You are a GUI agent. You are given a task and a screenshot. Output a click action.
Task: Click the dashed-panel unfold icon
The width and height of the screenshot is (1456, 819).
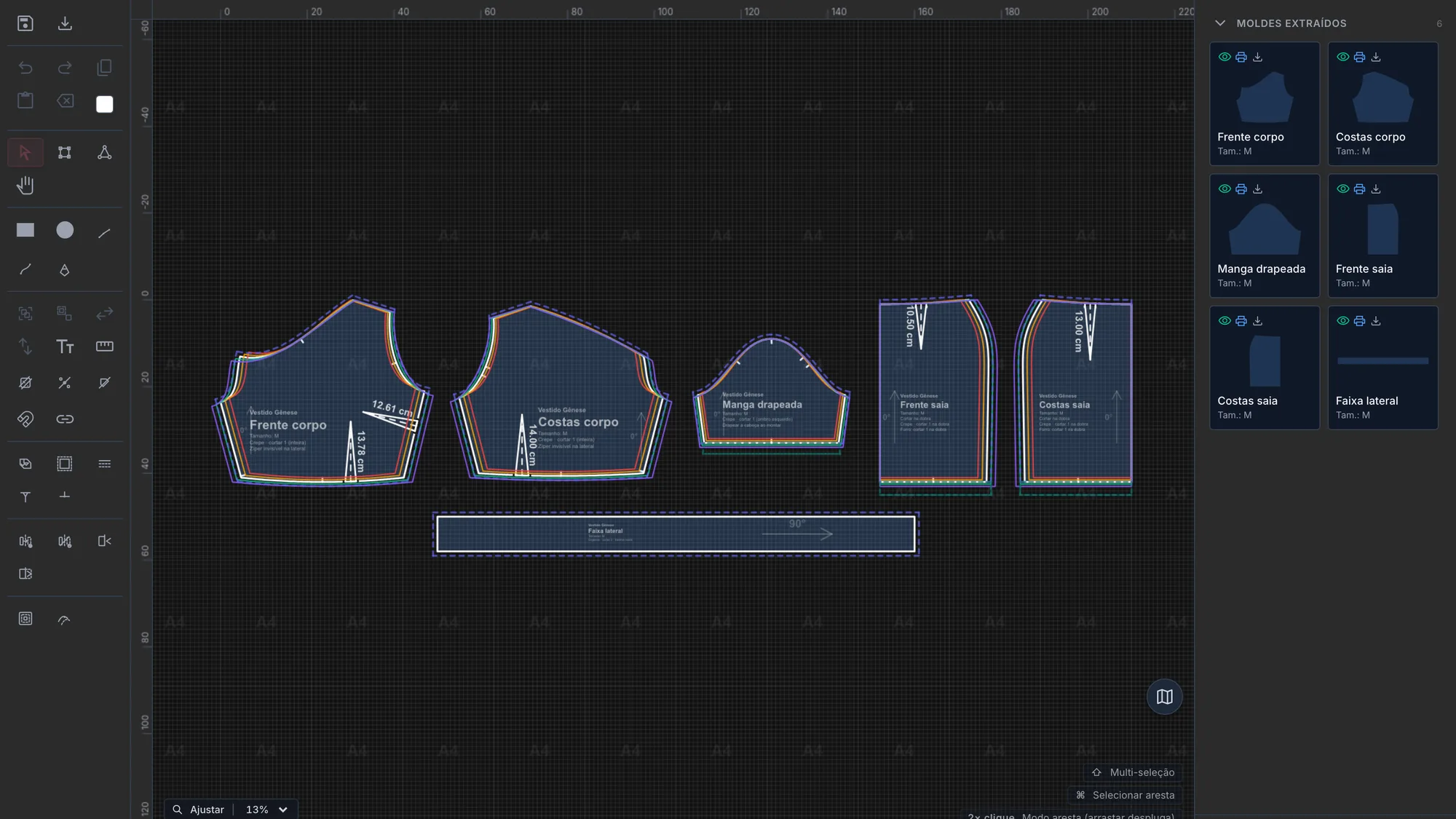click(x=25, y=574)
